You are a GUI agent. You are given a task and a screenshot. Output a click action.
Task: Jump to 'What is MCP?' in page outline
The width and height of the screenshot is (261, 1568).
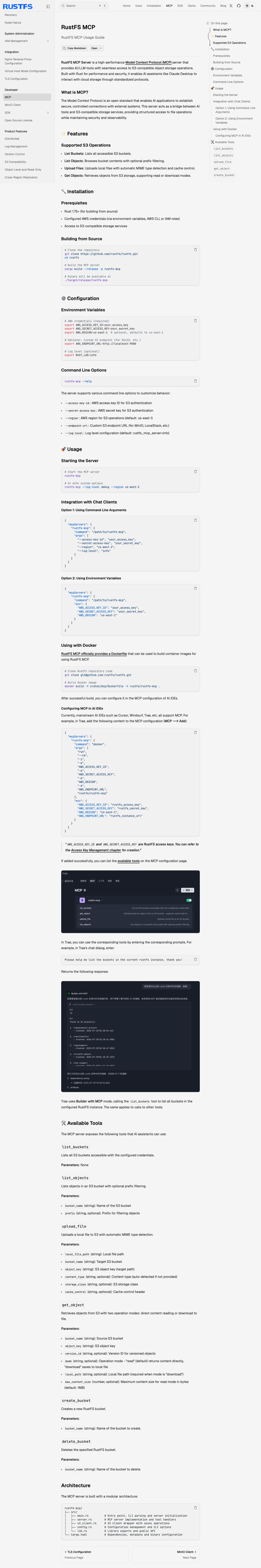pyautogui.click(x=222, y=30)
